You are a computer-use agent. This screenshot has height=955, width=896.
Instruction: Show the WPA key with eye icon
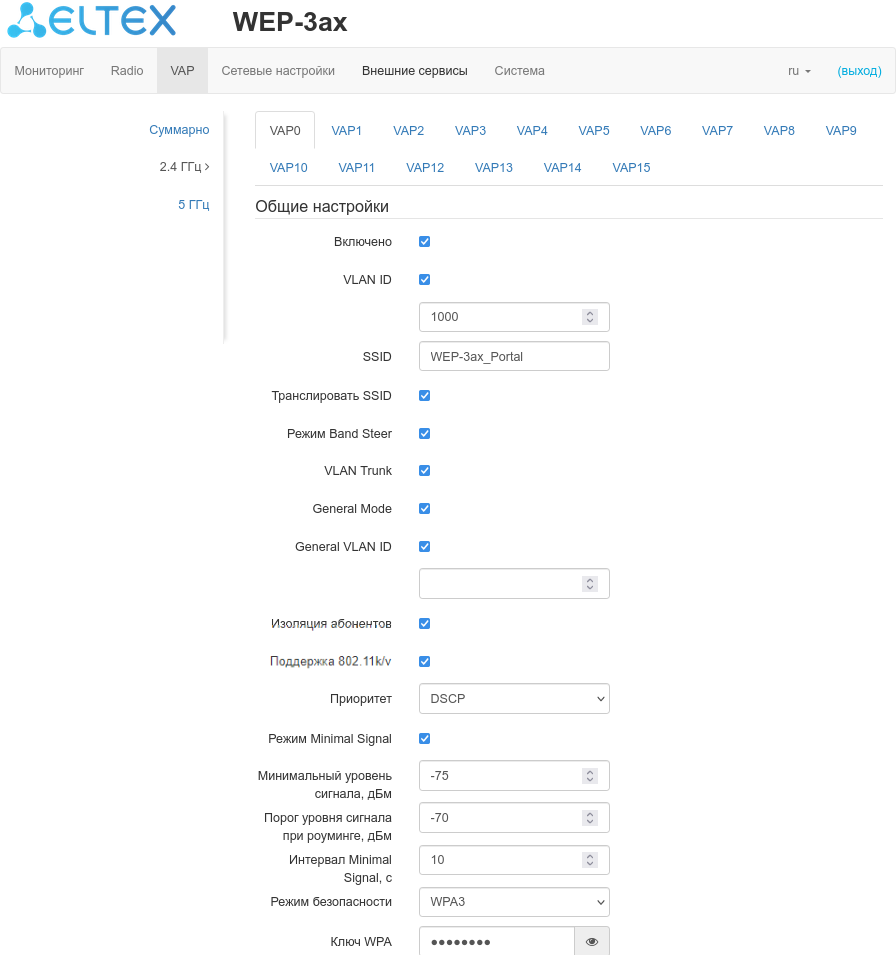point(591,941)
